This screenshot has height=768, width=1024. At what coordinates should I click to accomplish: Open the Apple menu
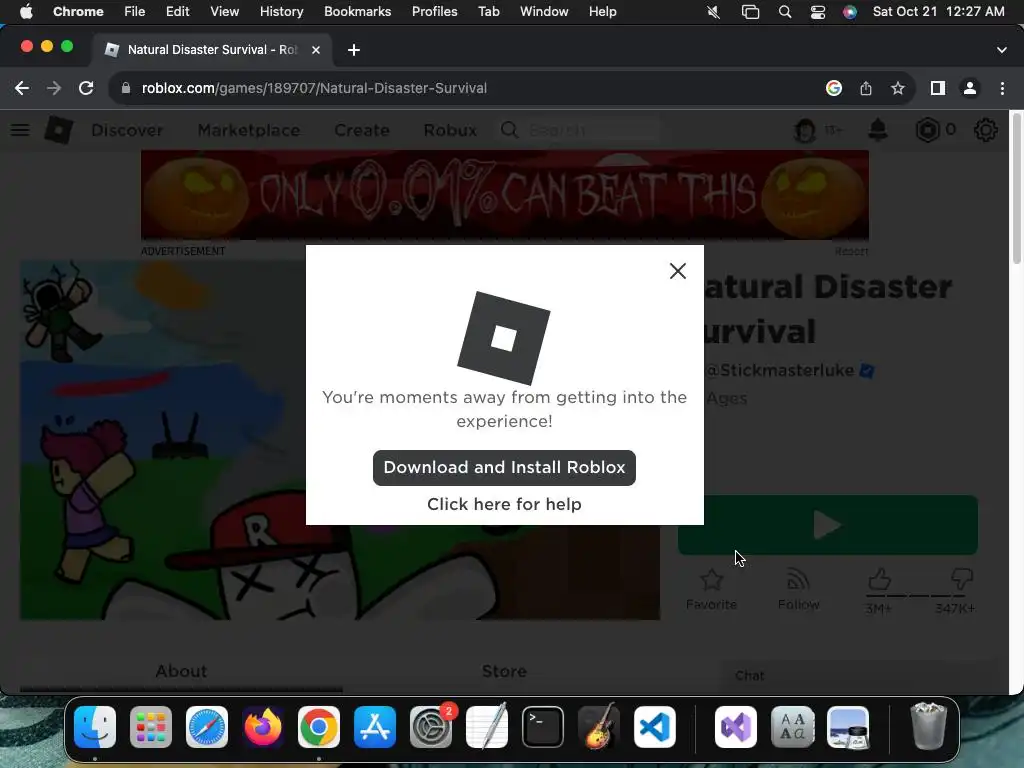(26, 12)
